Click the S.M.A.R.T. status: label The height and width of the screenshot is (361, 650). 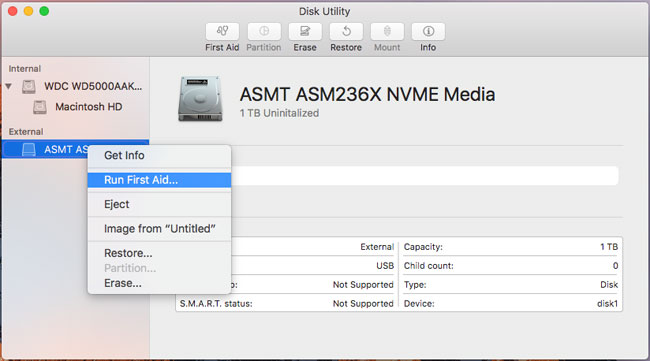point(216,304)
